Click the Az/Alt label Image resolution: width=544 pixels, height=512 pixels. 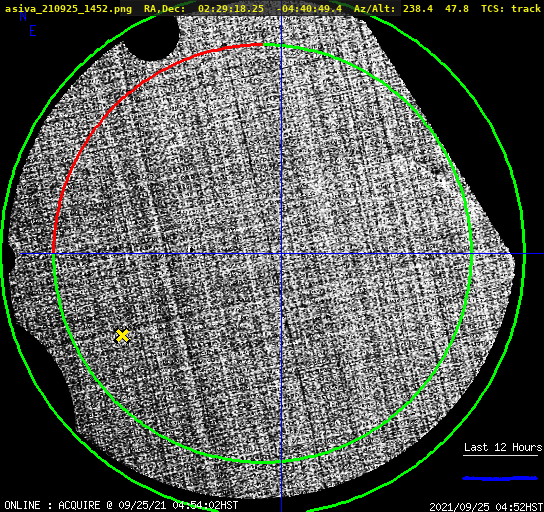(x=374, y=9)
